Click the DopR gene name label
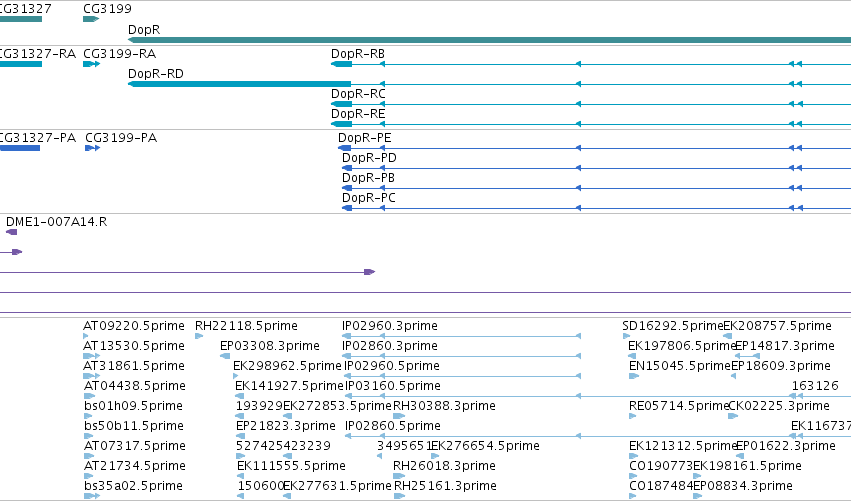851x501 pixels. point(144,30)
